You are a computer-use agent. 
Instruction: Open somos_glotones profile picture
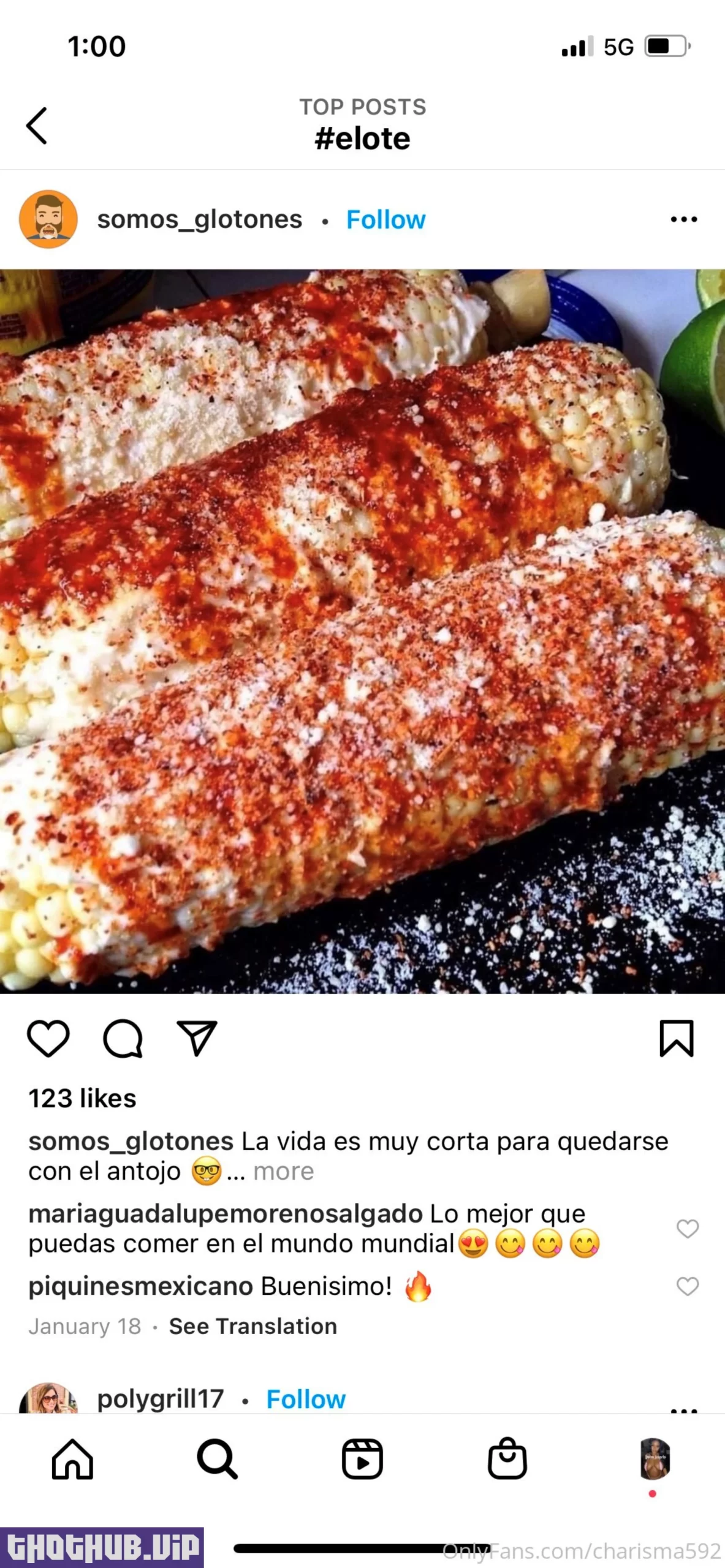[48, 219]
